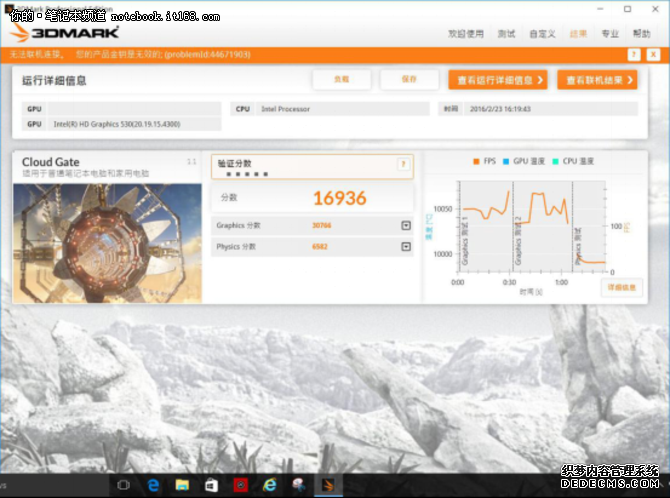Open the Windows Store taskbar icon
Image resolution: width=670 pixels, height=498 pixels.
coord(211,485)
